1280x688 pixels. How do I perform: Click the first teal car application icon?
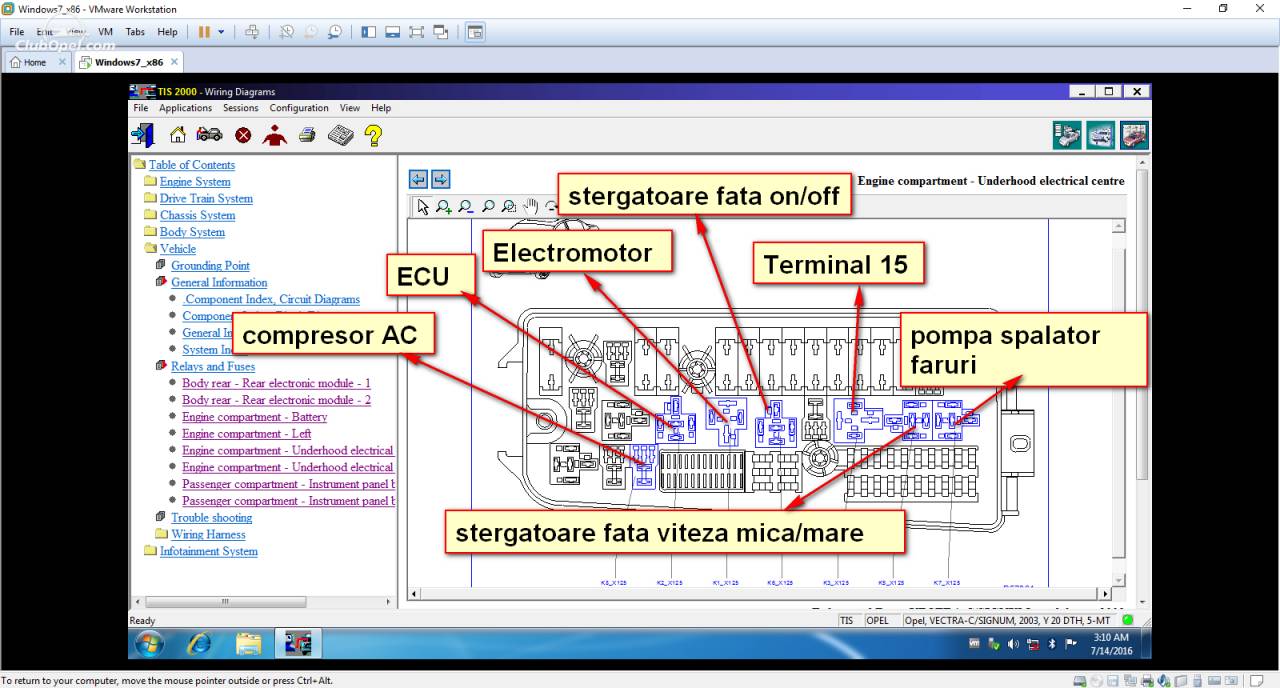point(1067,135)
